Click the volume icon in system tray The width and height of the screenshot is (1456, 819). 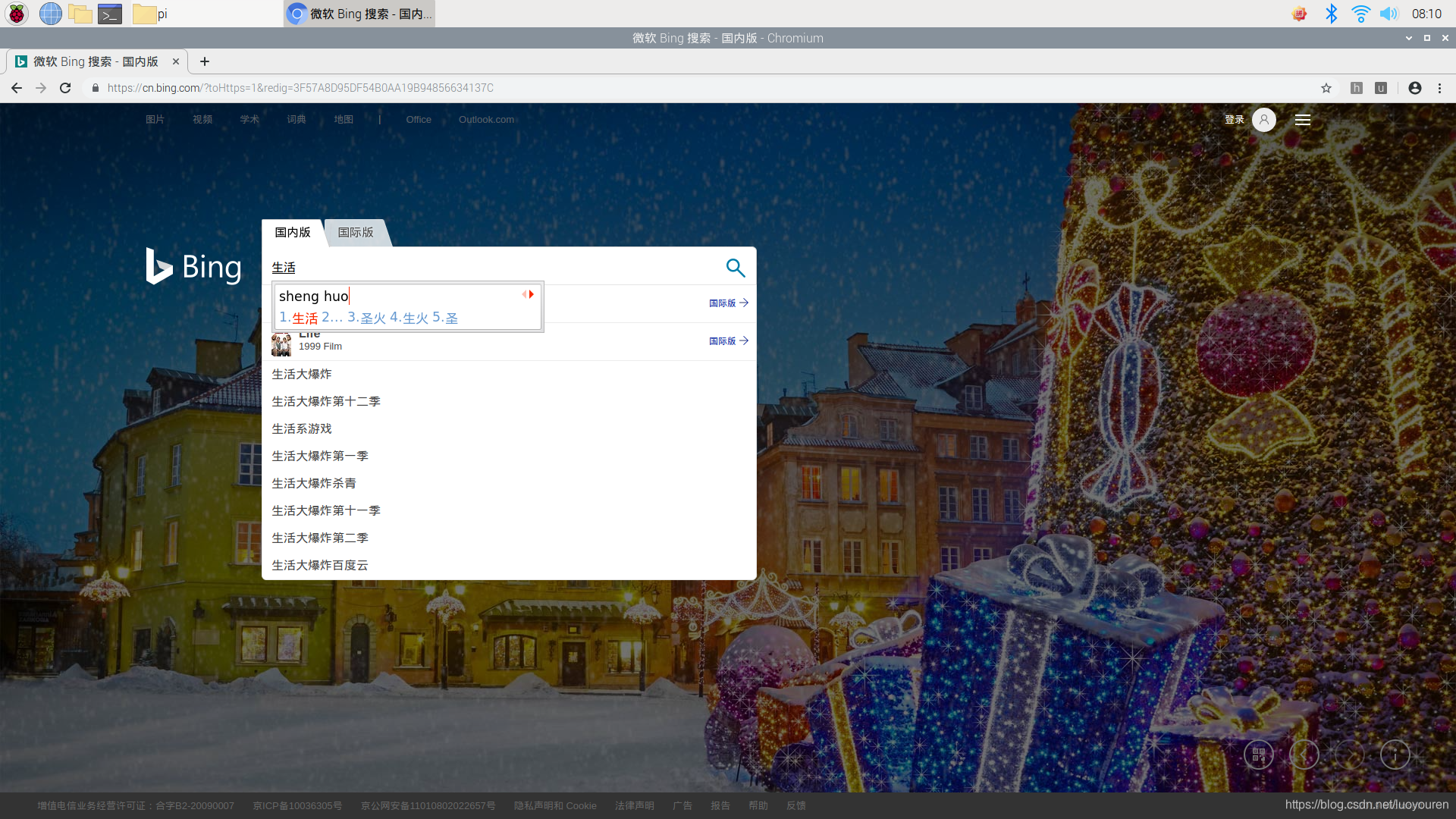1388,14
